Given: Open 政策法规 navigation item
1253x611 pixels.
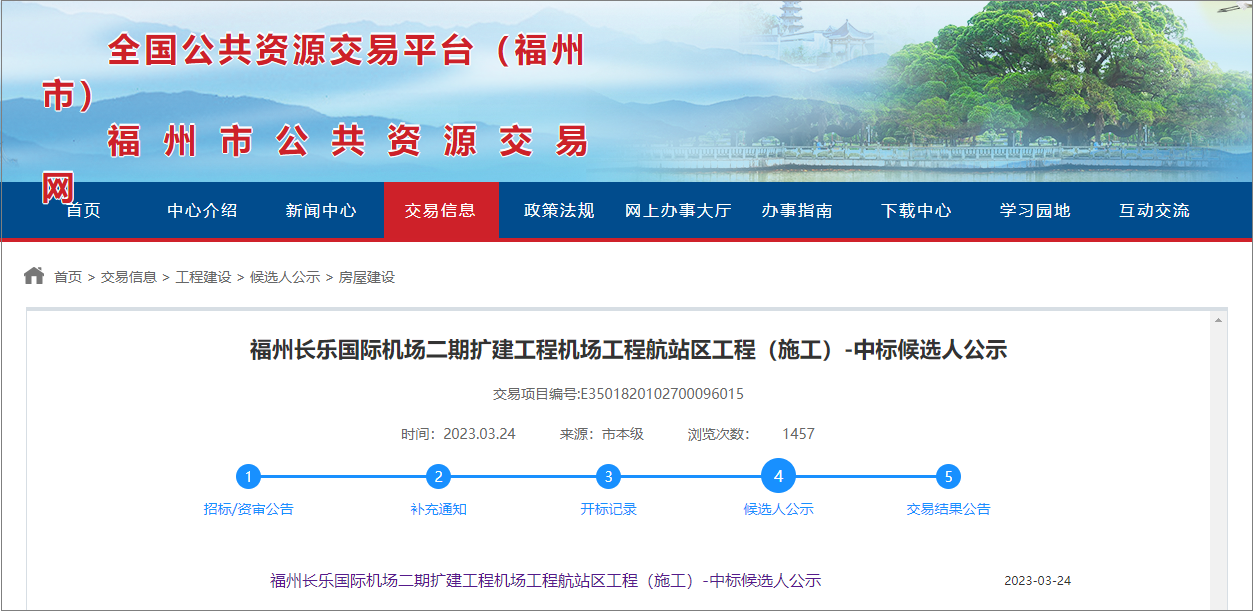Looking at the screenshot, I should point(559,211).
